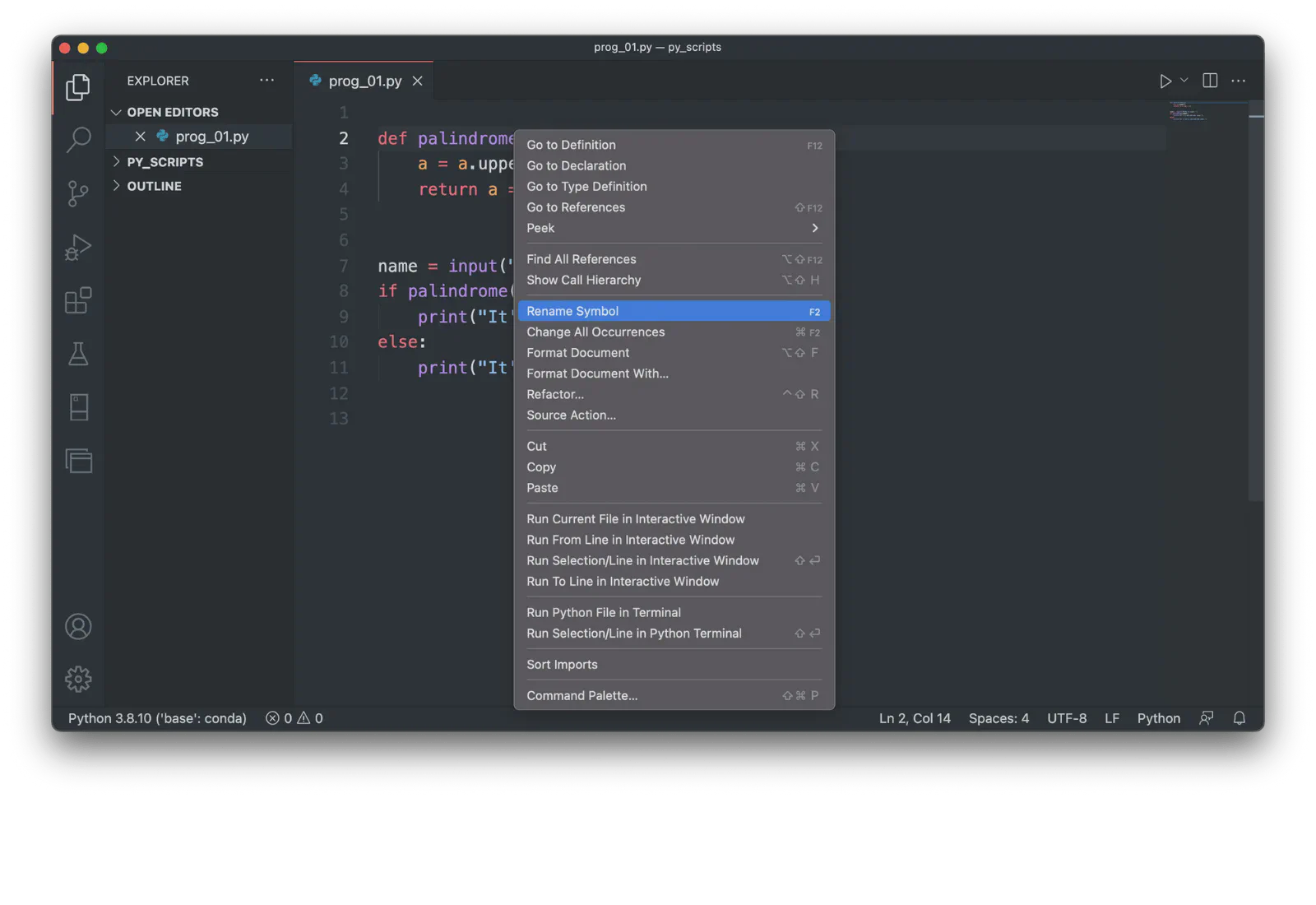This screenshot has height=905, width=1316.
Task: Change language mode via Python
Action: click(x=1158, y=718)
